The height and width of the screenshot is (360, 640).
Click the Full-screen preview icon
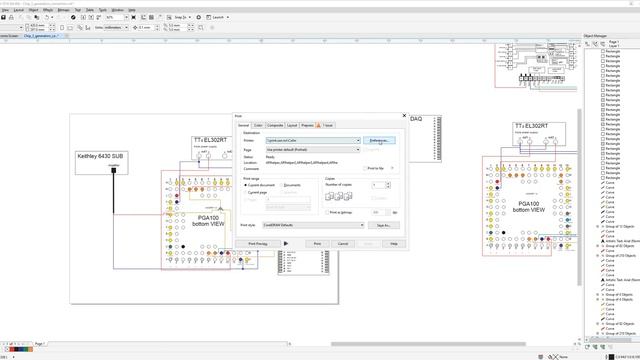[x=133, y=18]
